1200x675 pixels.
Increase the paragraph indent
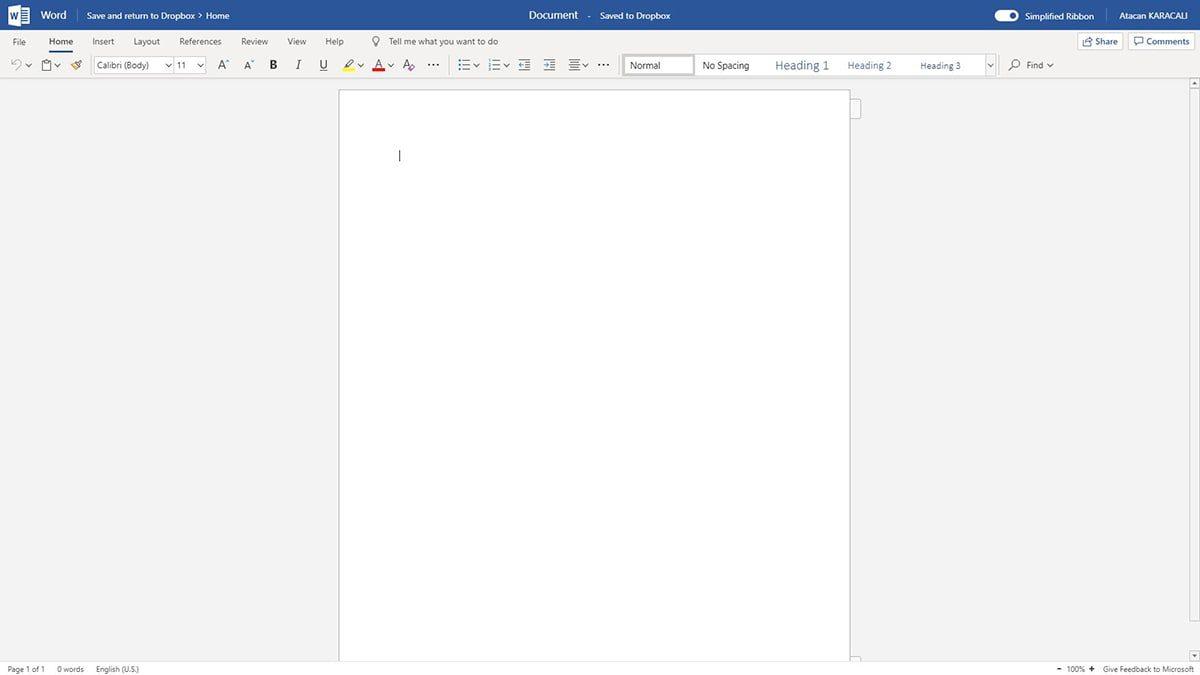click(548, 64)
